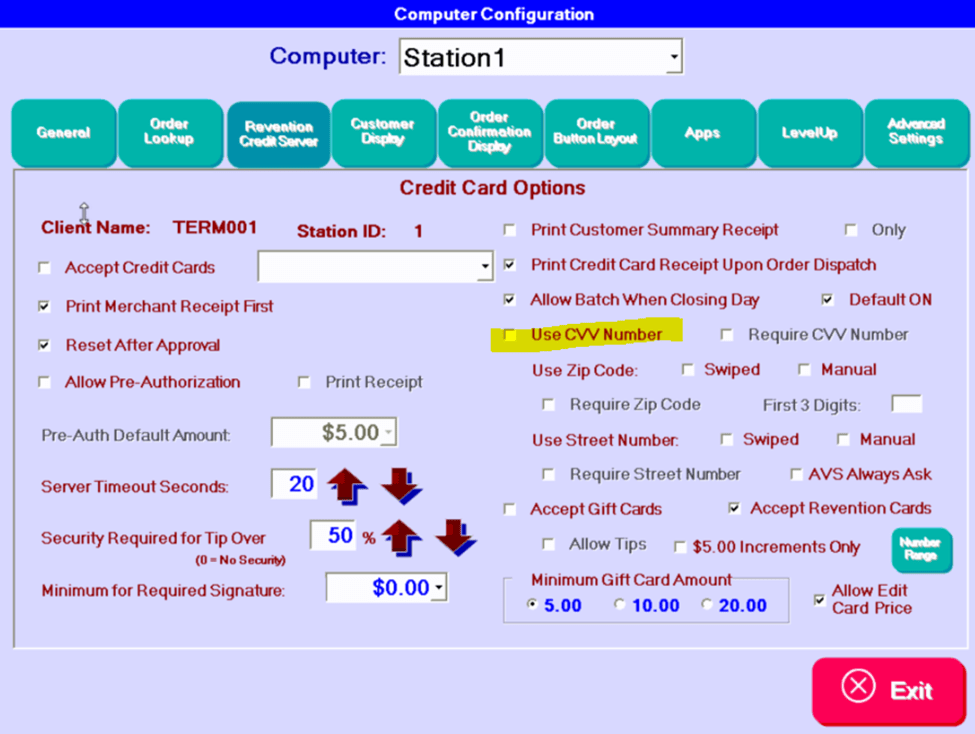Viewport: 975px width, 734px height.
Task: Enable Use CVV Number
Action: (509, 335)
